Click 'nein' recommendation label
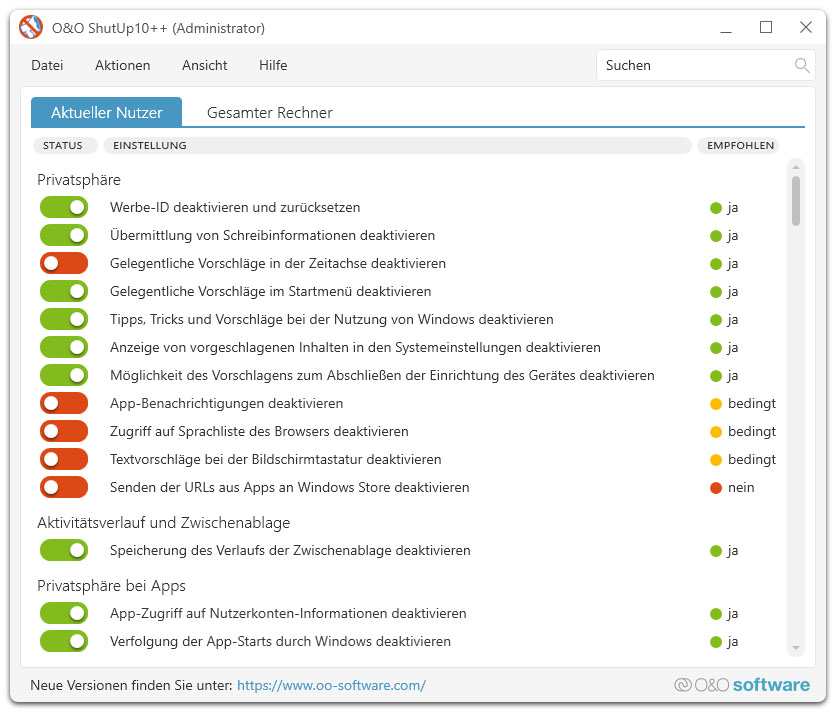 [741, 487]
